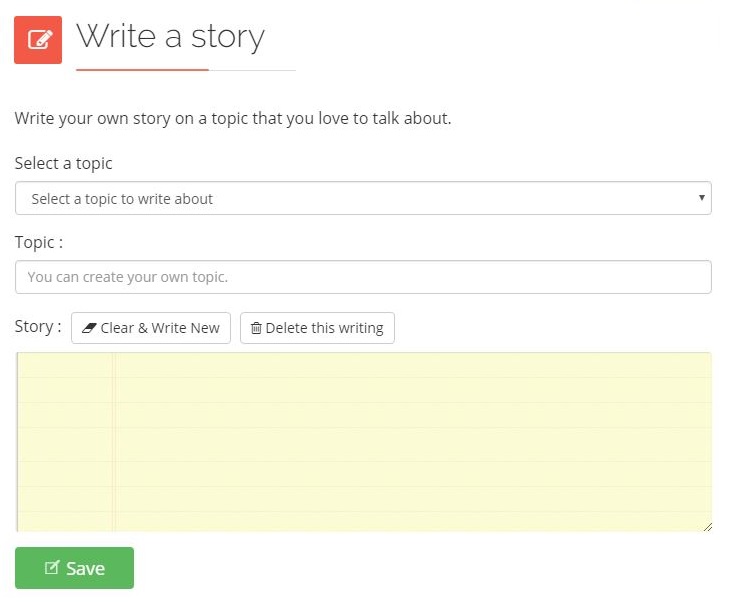Viewport: 730px width, 606px height.
Task: Click the story area resize handle
Action: 707,526
